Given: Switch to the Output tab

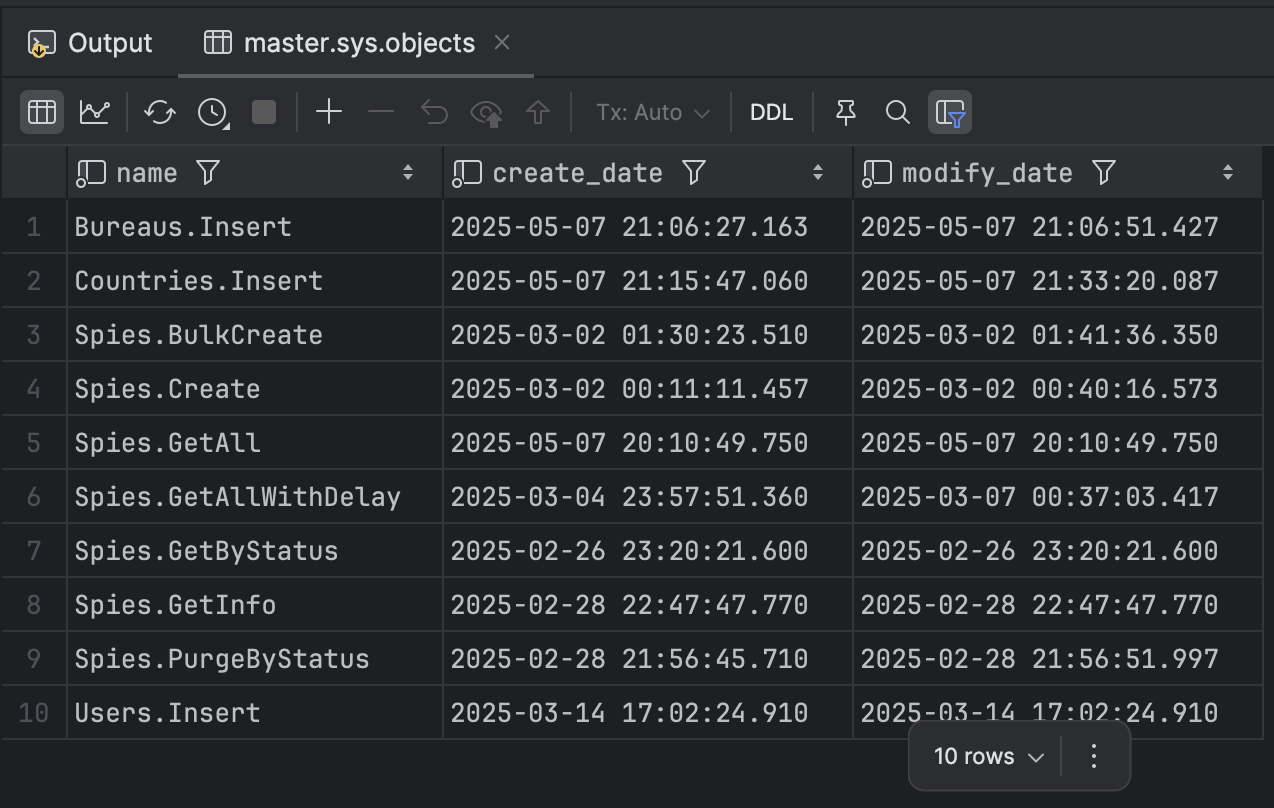Looking at the screenshot, I should [92, 43].
